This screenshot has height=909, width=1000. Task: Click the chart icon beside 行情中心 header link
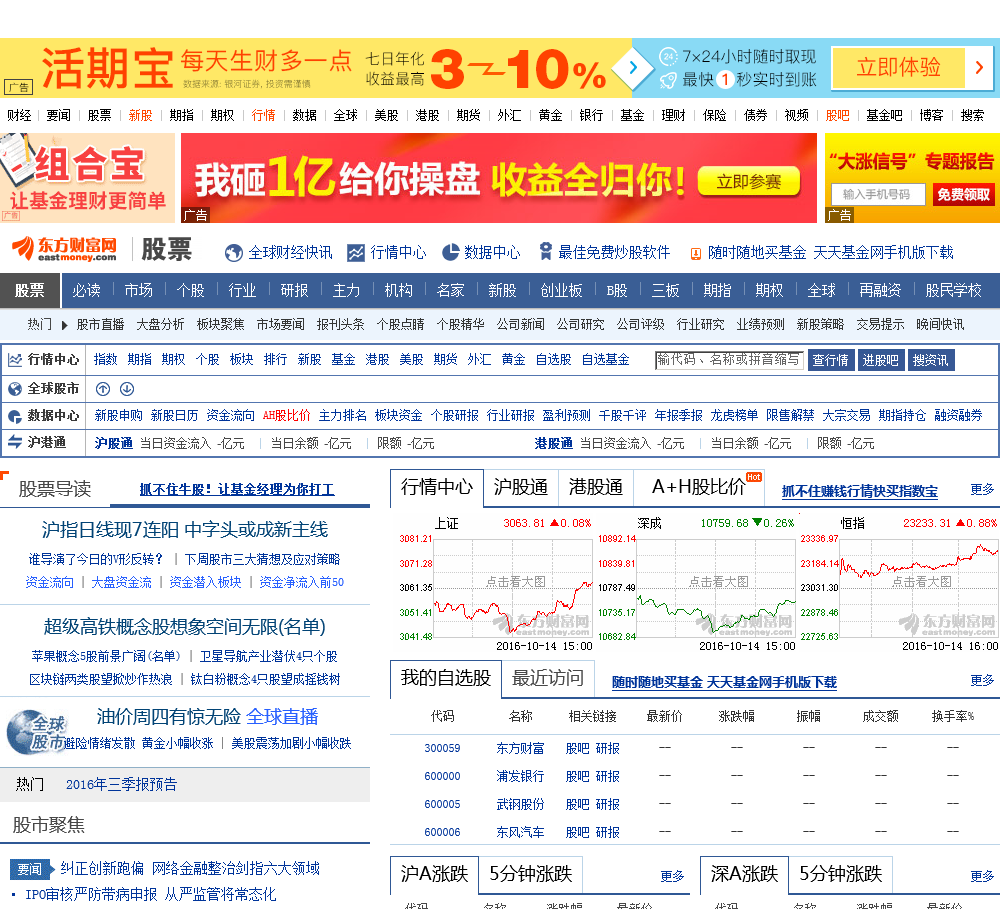(x=356, y=253)
